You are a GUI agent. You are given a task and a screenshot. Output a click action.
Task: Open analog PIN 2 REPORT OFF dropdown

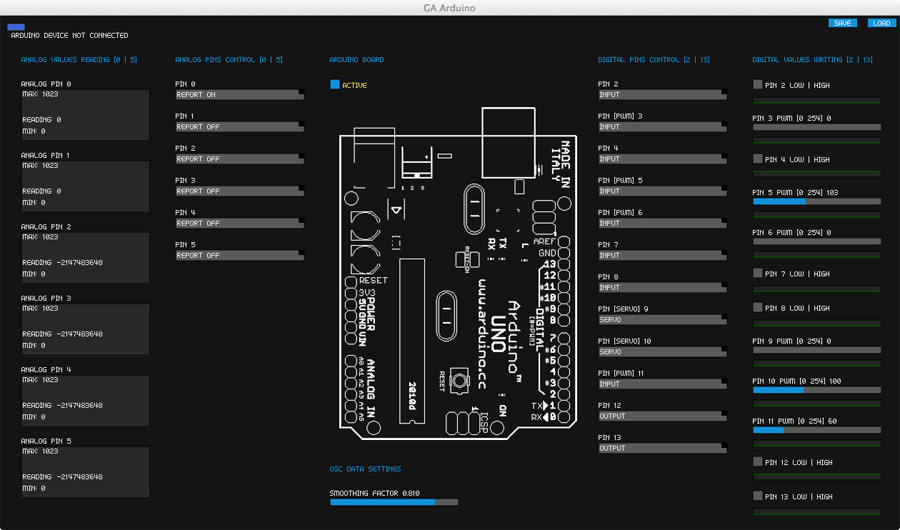click(240, 159)
